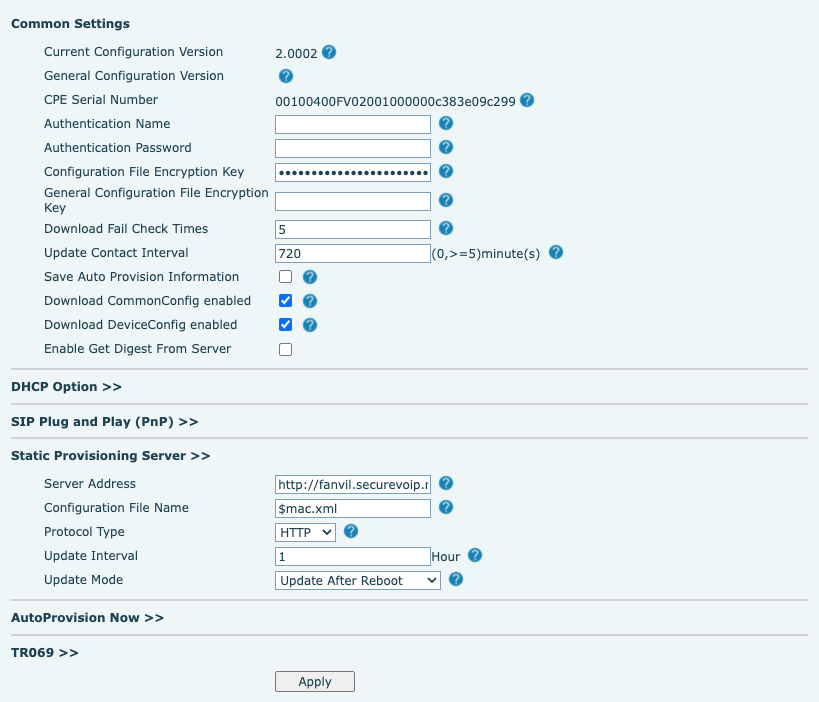Click the (0,>=5)minute(s) hint text

(486, 254)
